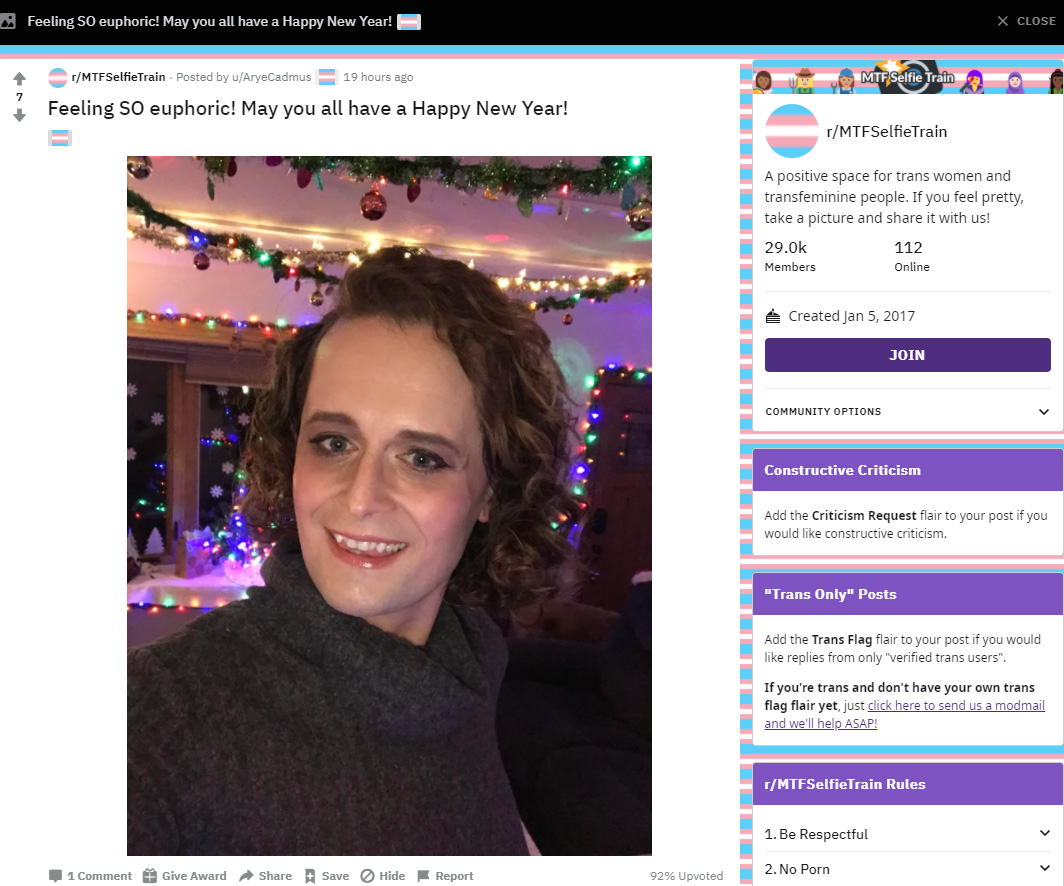The width and height of the screenshot is (1064, 886).
Task: Expand rule 1 Be Respectful
Action: [907, 834]
